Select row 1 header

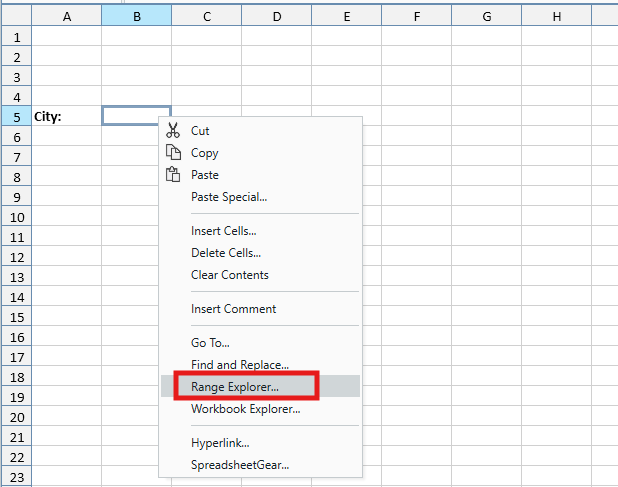(x=16, y=37)
